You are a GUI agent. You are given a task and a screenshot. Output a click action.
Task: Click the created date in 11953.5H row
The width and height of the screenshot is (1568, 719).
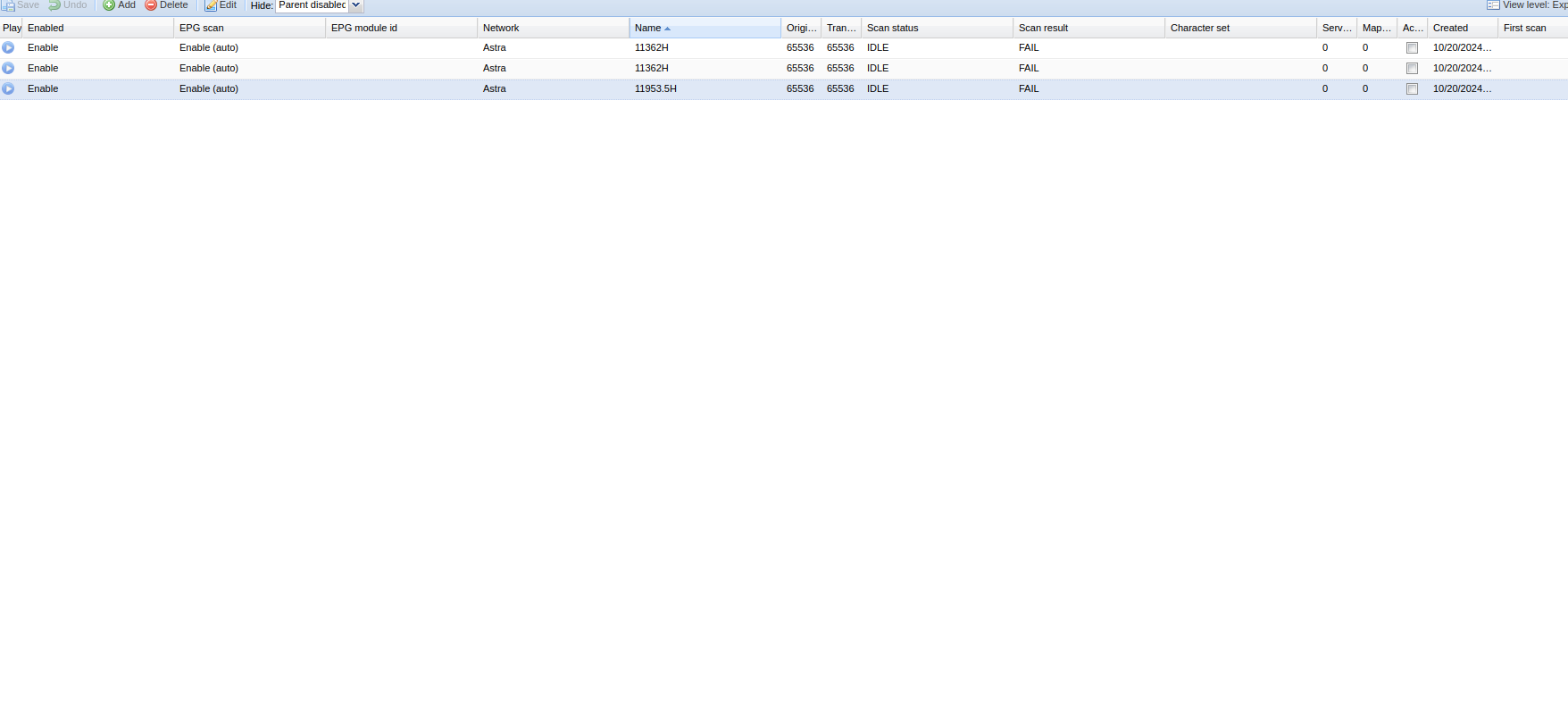pyautogui.click(x=1463, y=88)
